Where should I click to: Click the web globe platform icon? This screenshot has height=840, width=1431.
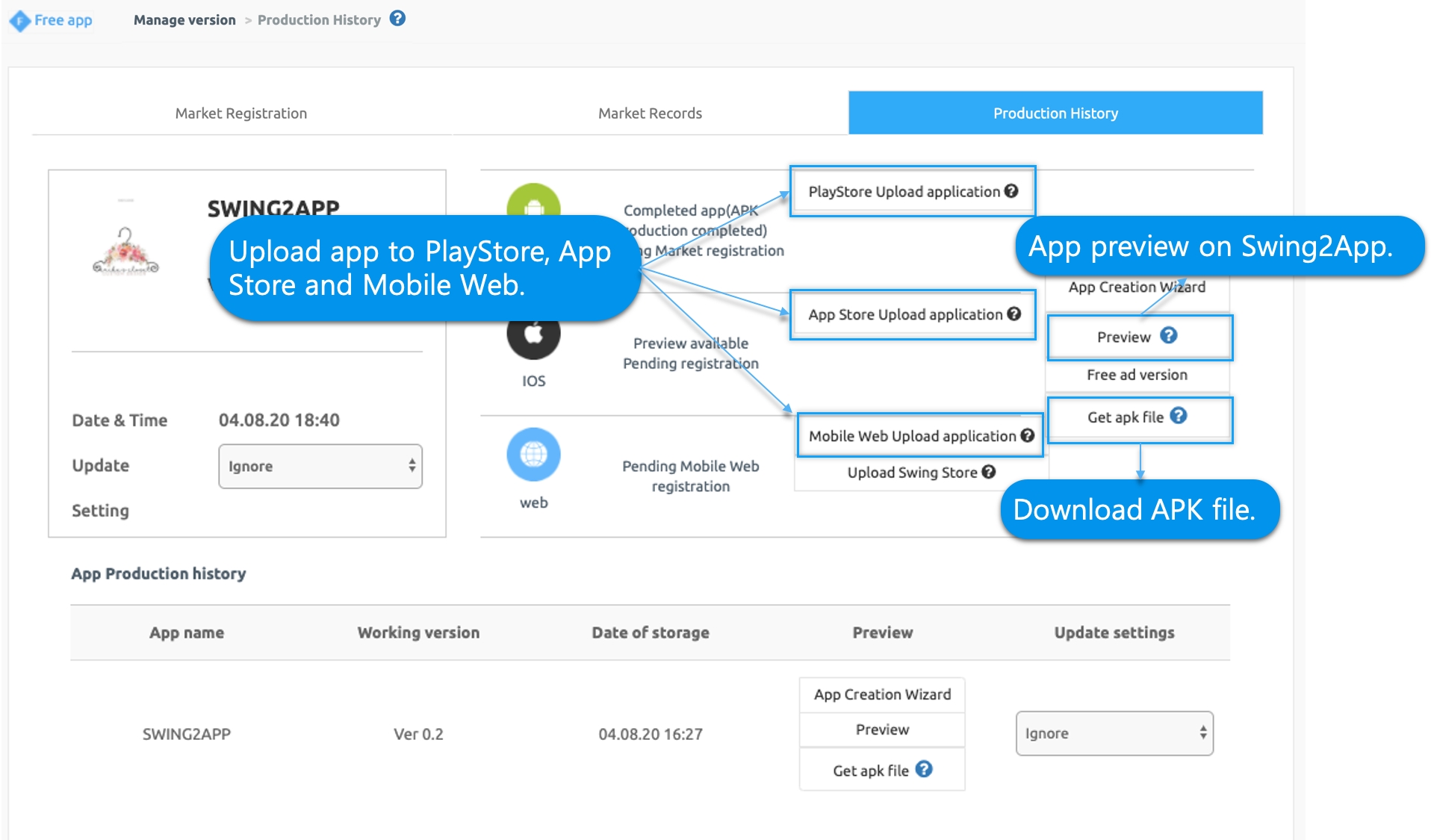tap(533, 454)
